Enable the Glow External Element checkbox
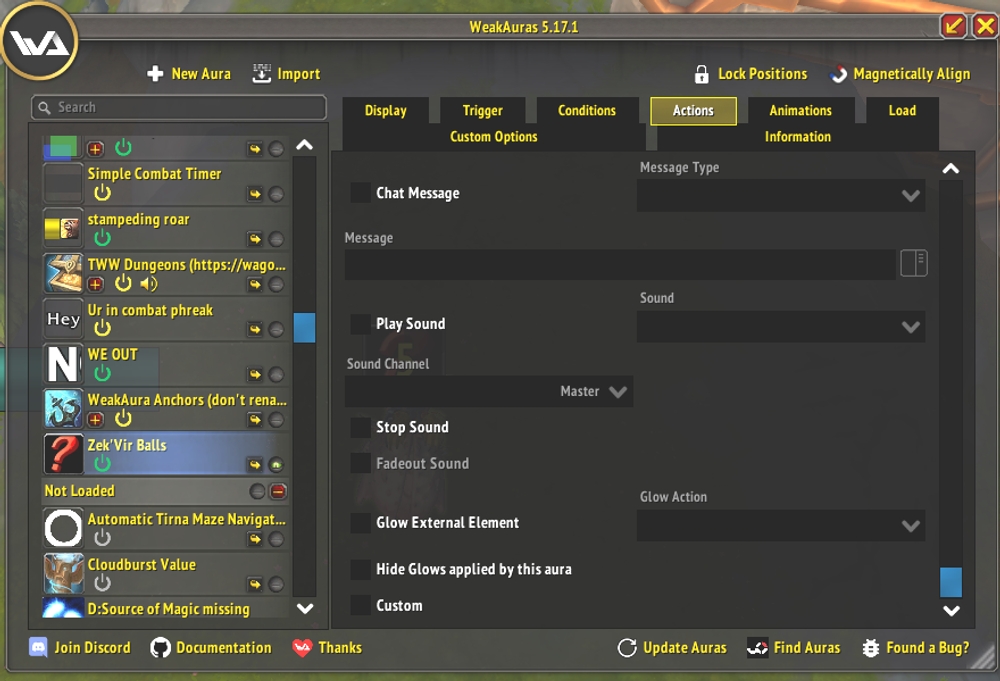1000x681 pixels. point(360,523)
